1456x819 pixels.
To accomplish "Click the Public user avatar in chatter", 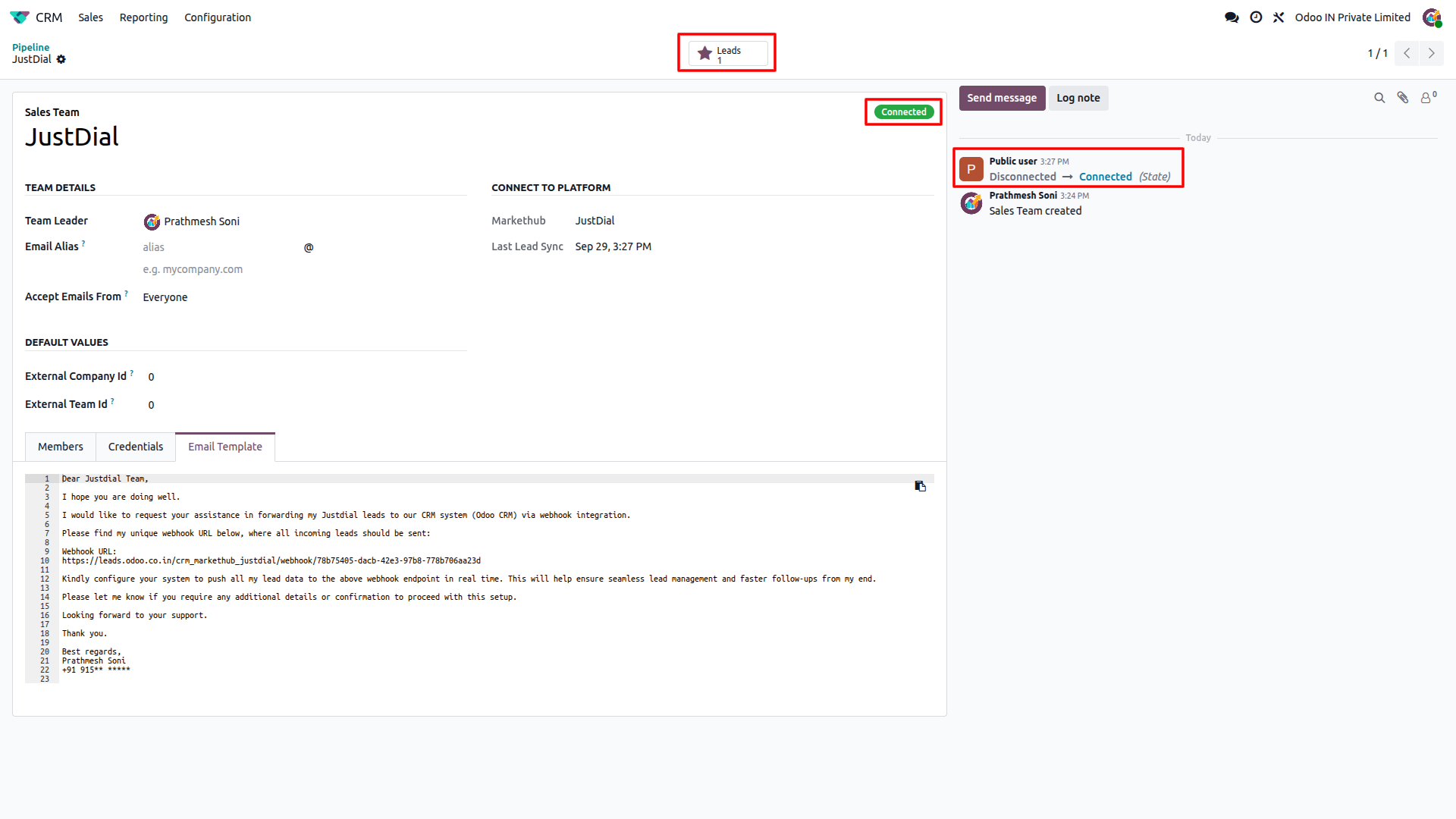I will coord(971,169).
